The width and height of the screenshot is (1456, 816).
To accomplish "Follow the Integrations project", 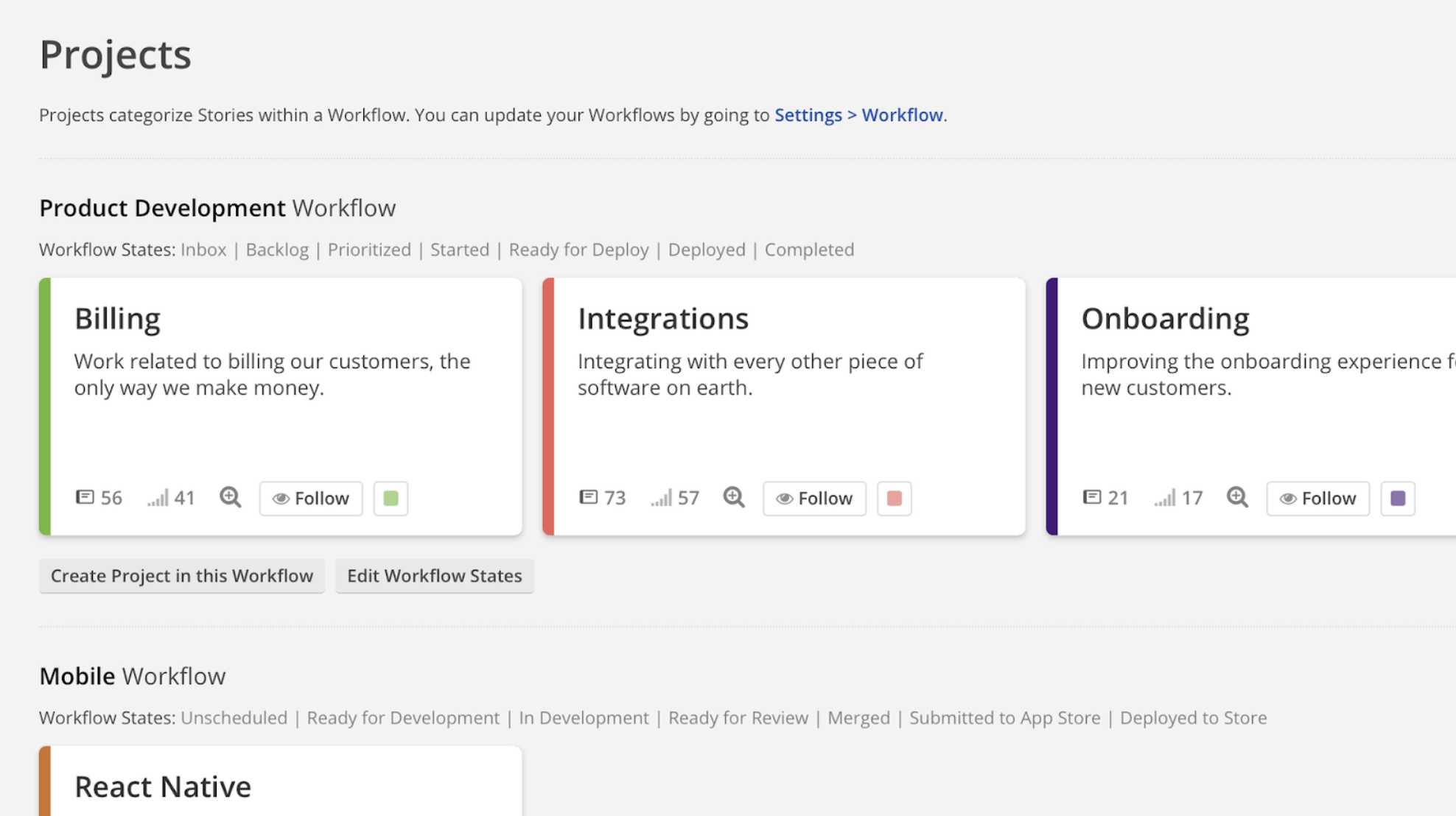I will pos(814,499).
